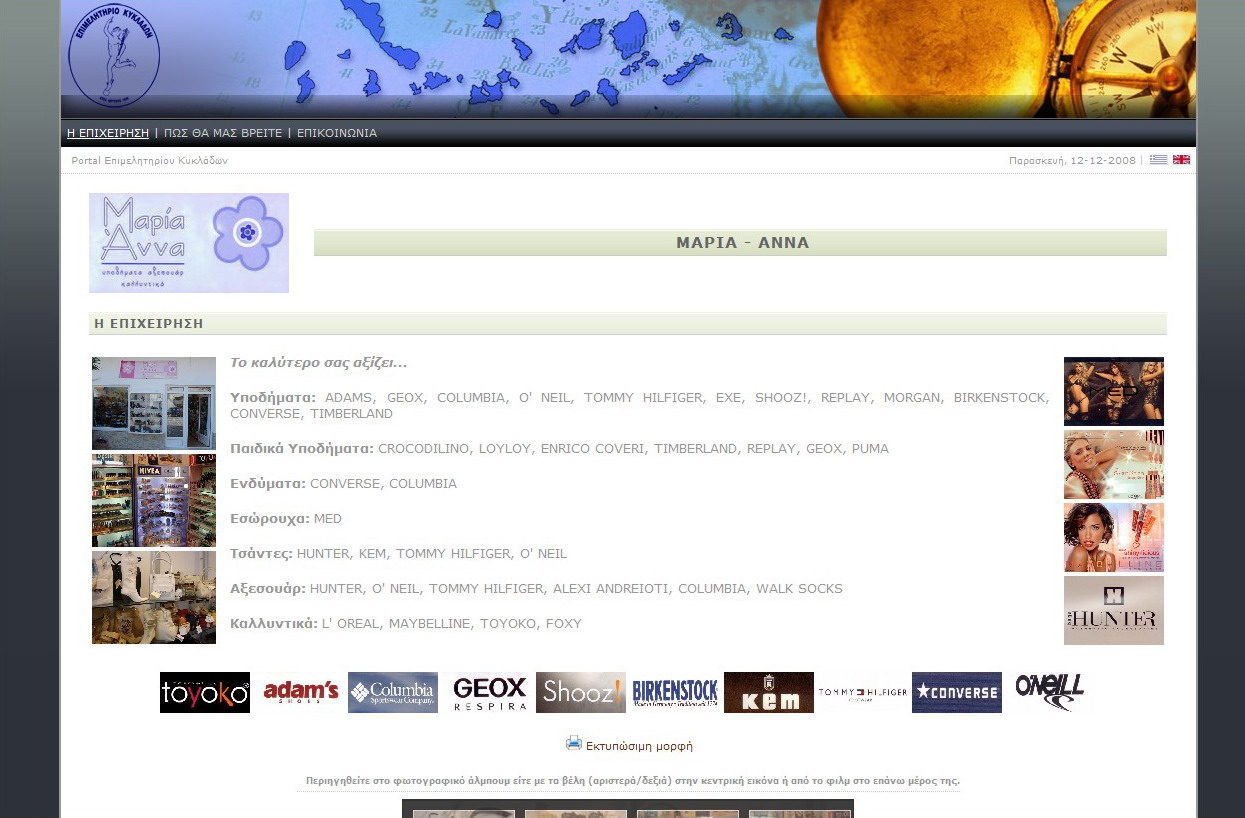Open the Converse brand logo
Screen dimensions: 1245x818
pyautogui.click(x=957, y=692)
